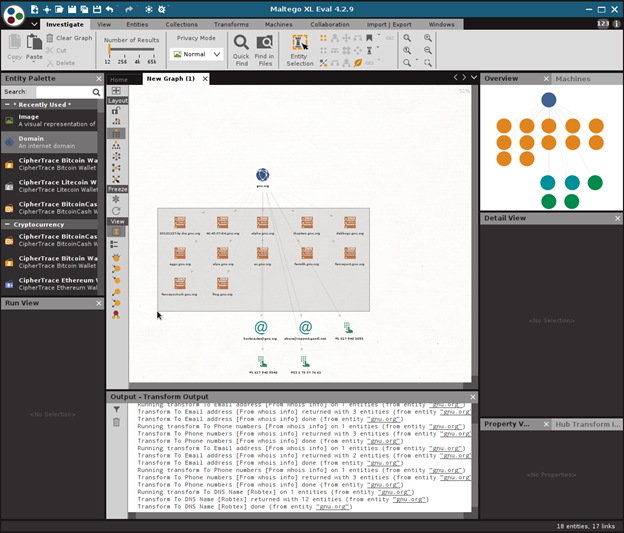Clear output with trash icon
The image size is (624, 533).
tap(116, 422)
